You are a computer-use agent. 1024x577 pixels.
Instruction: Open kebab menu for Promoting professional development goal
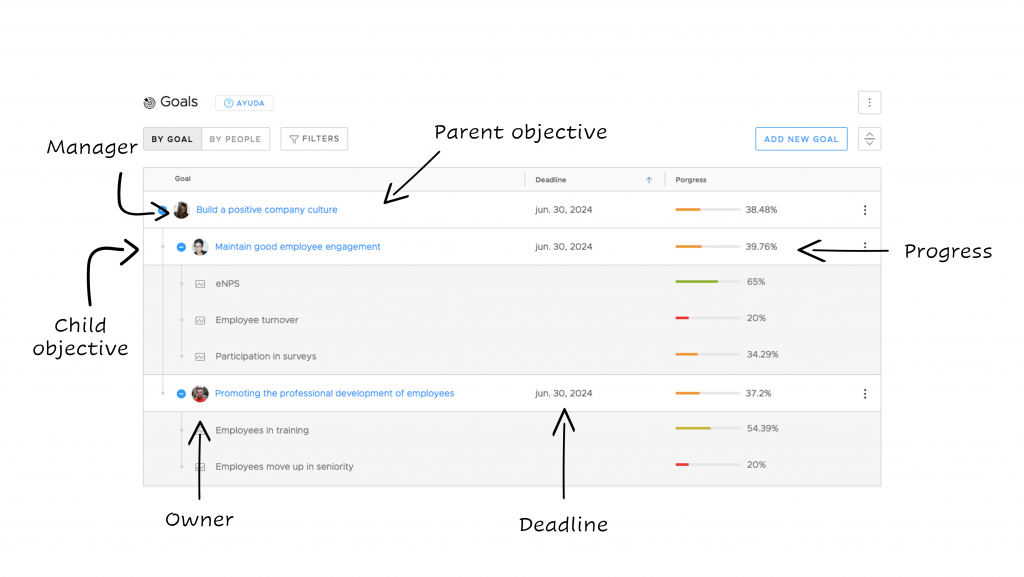(x=865, y=394)
